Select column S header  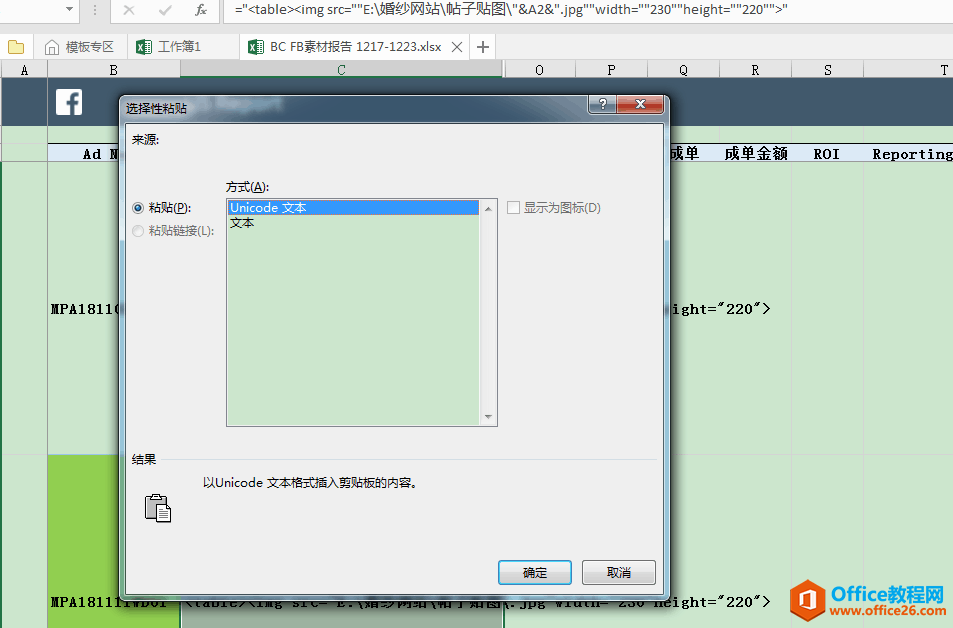[828, 70]
